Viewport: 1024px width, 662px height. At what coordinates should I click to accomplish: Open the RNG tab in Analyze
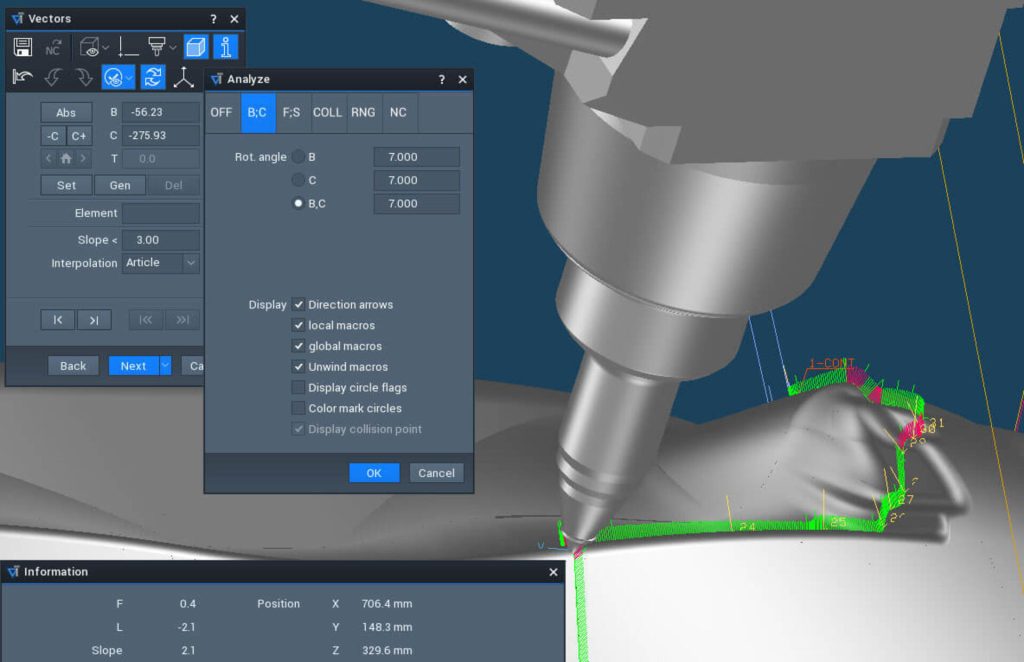363,113
